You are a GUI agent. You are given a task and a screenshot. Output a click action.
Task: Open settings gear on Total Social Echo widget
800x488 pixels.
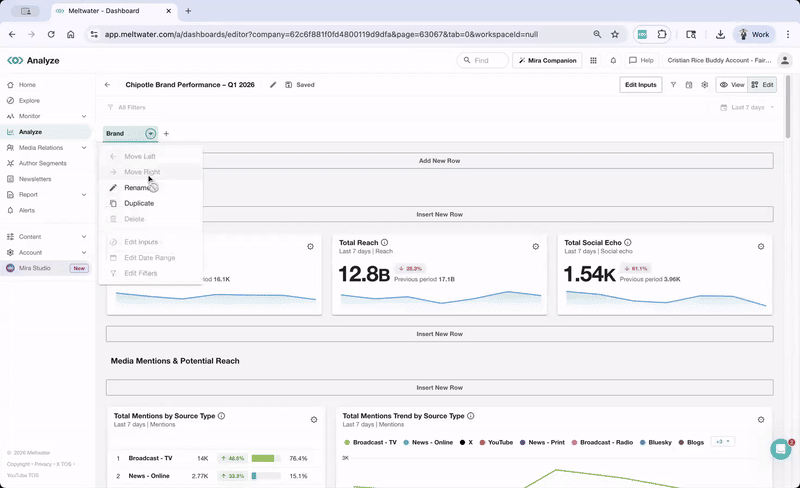761,247
